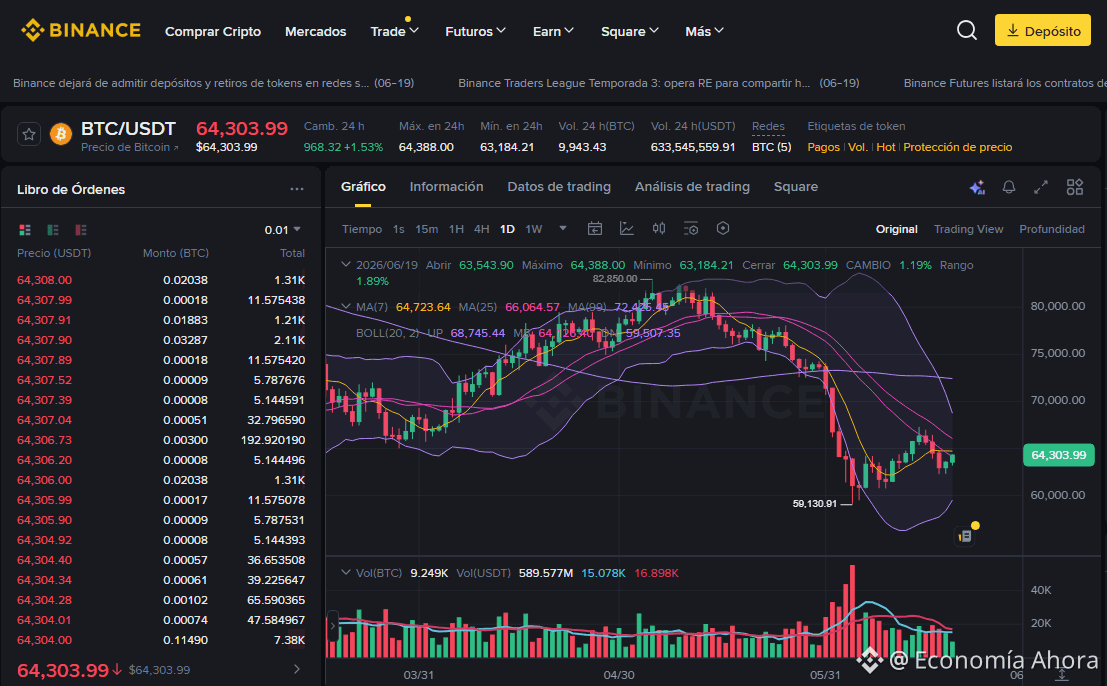Collapse the Vol(BTC) indicator chevron
1107x686 pixels.
point(345,572)
